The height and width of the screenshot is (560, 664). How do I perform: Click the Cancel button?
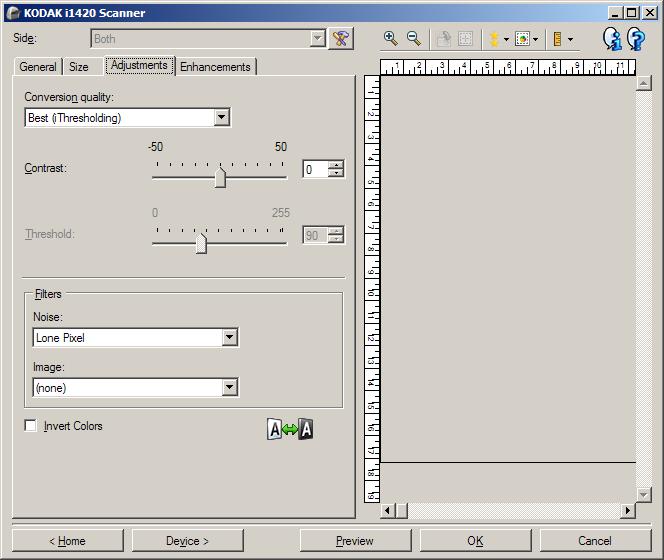click(x=595, y=541)
